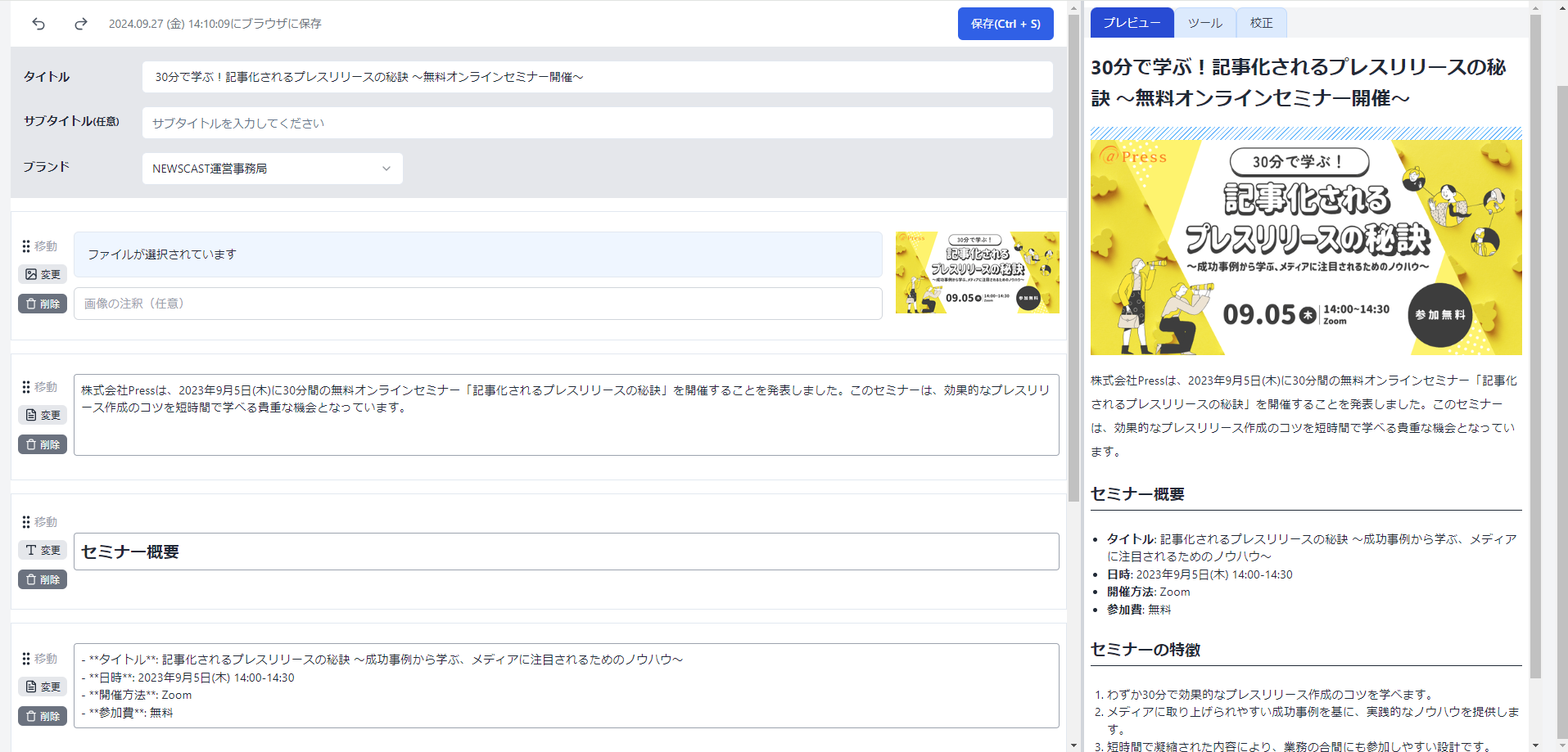
Task: Click the T 変更 icon on the heading block
Action: tap(42, 550)
